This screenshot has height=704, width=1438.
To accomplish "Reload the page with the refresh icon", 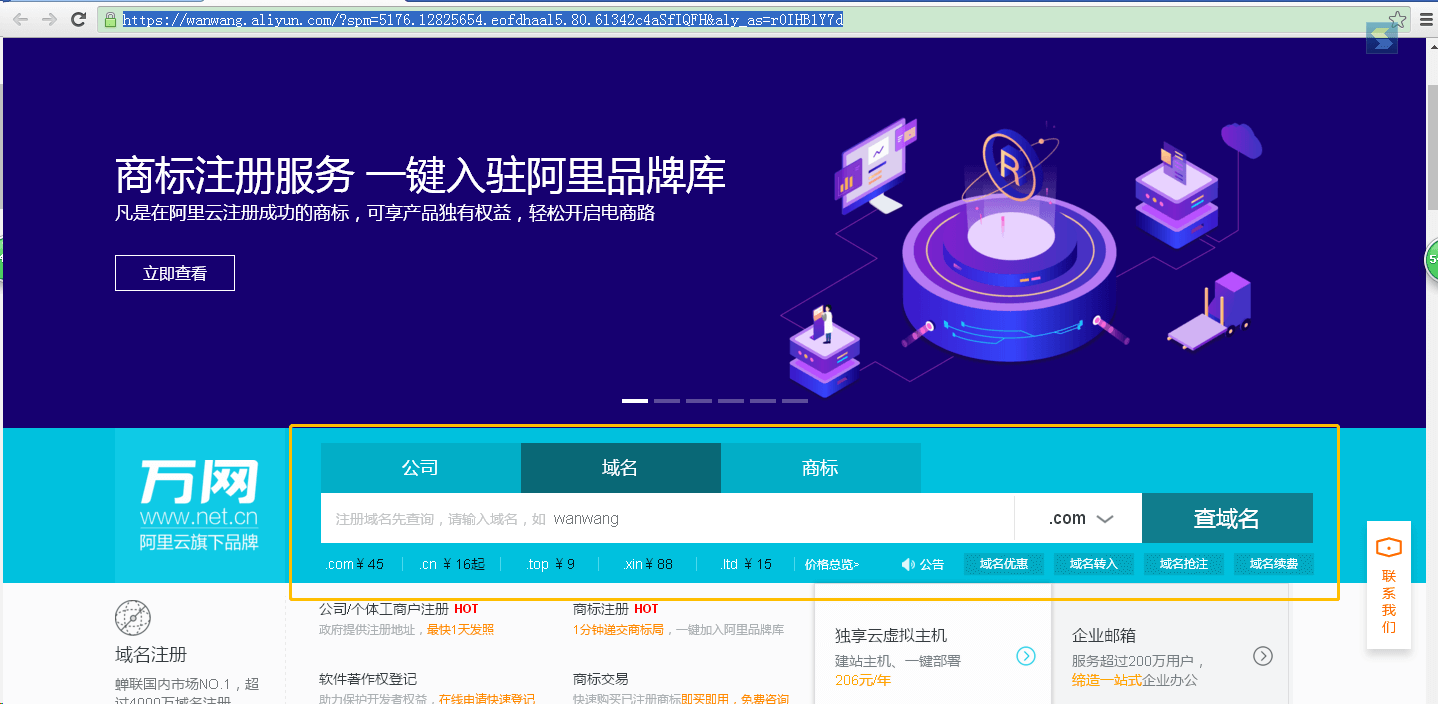I will point(80,20).
